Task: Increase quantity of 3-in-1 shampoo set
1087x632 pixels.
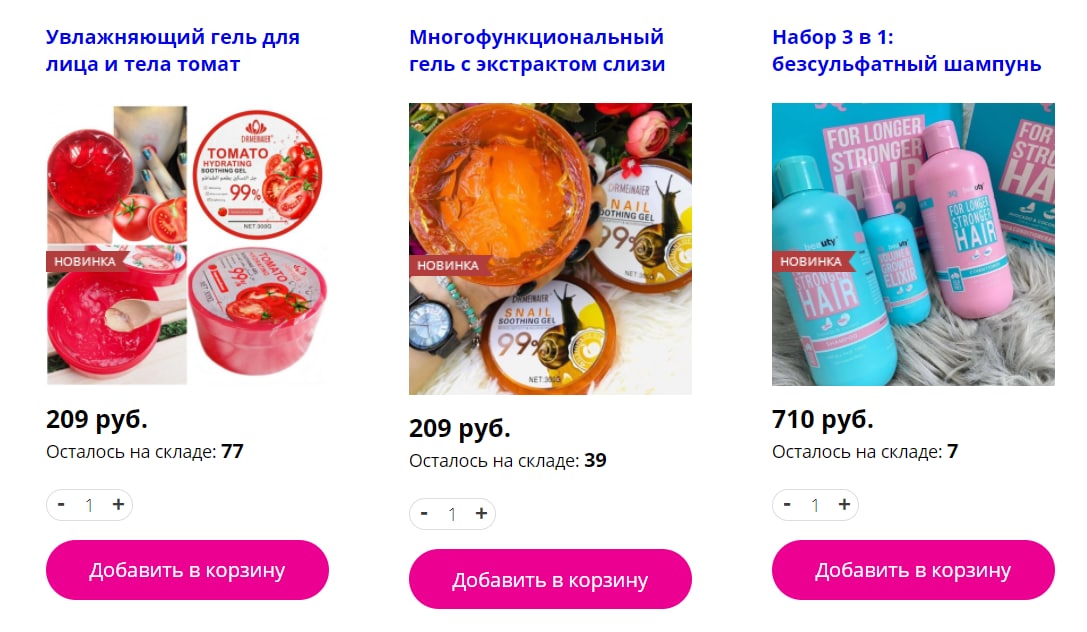Action: pyautogui.click(x=844, y=504)
